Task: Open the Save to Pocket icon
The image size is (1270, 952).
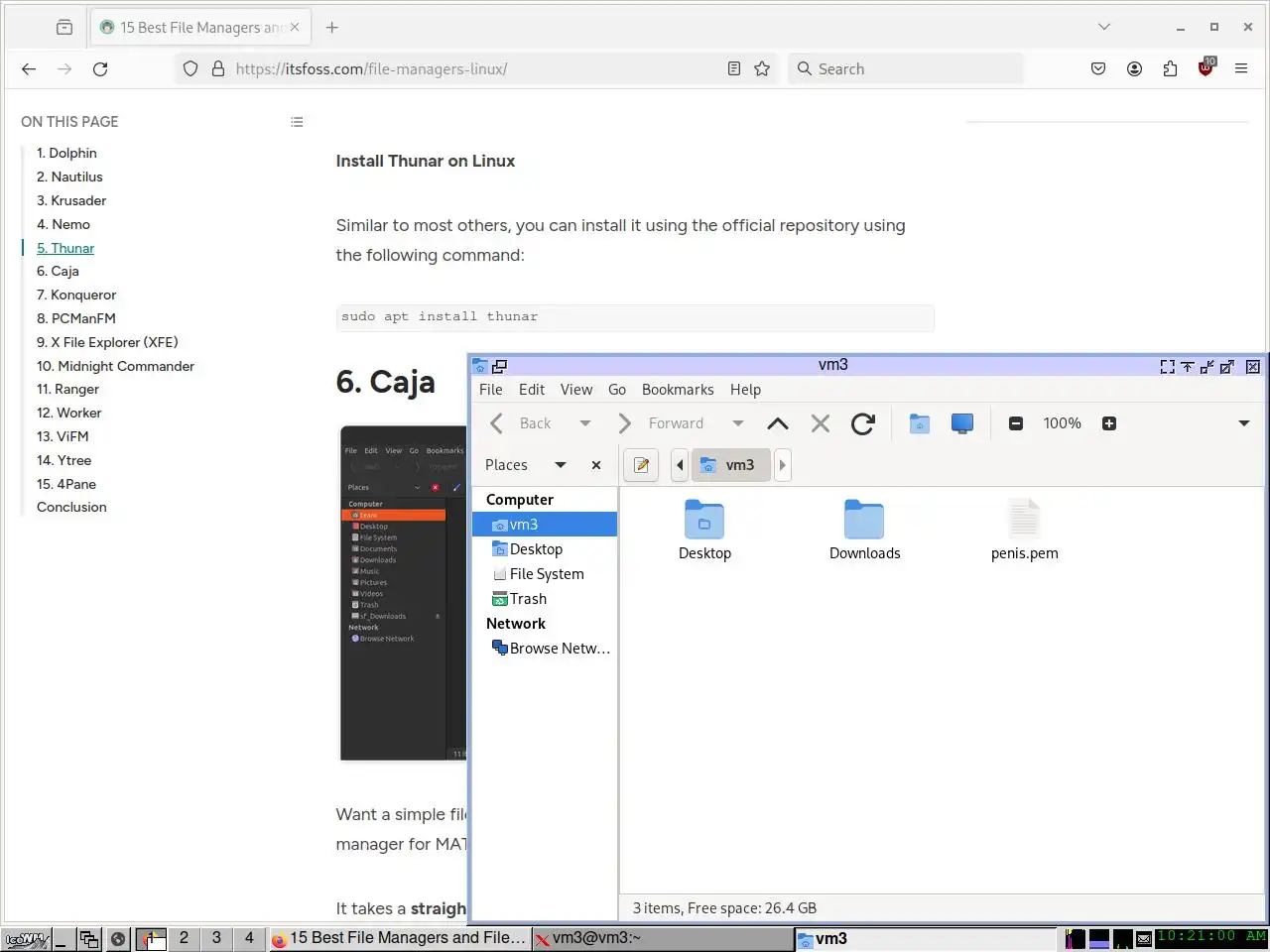Action: [1098, 68]
